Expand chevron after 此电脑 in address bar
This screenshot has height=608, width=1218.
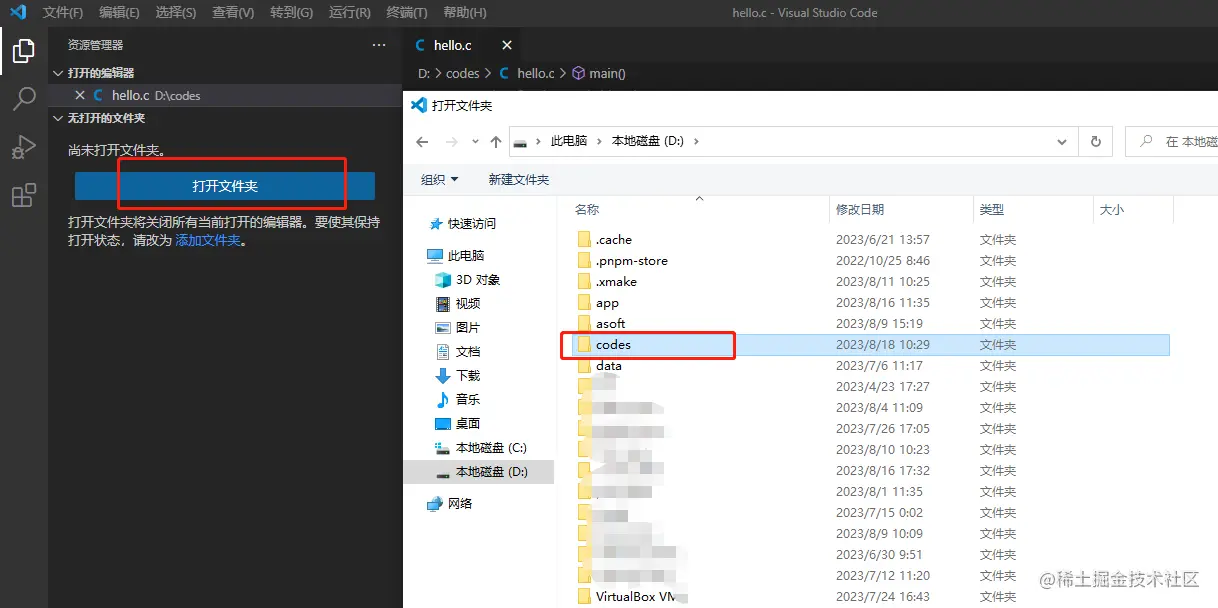[601, 142]
